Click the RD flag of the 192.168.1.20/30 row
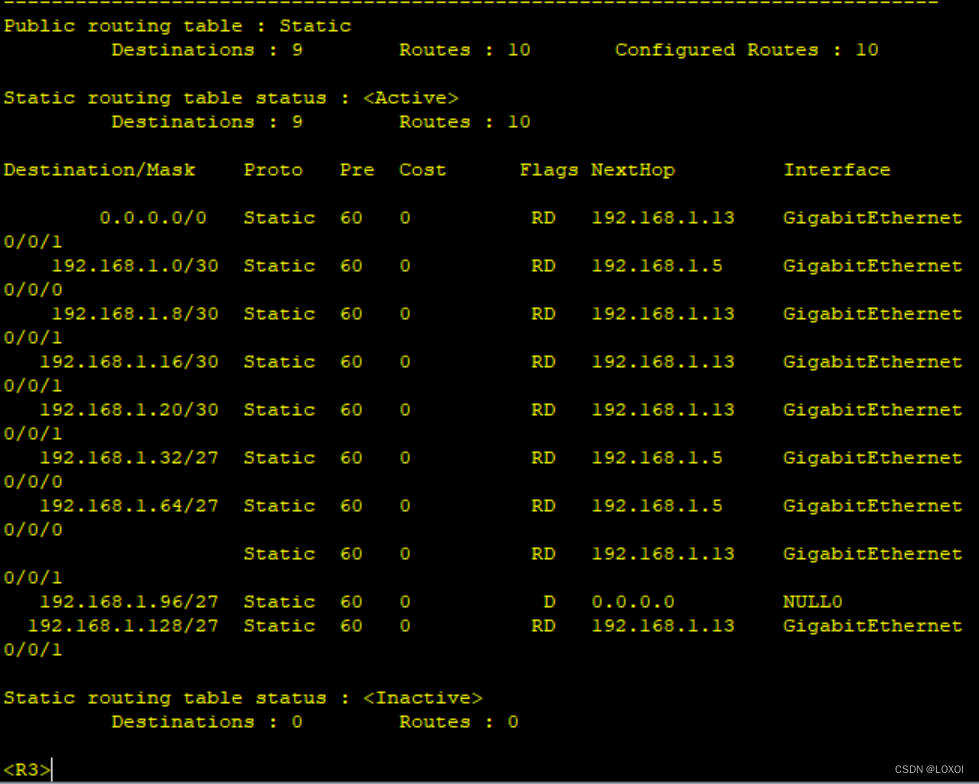This screenshot has height=784, width=979. tap(543, 410)
